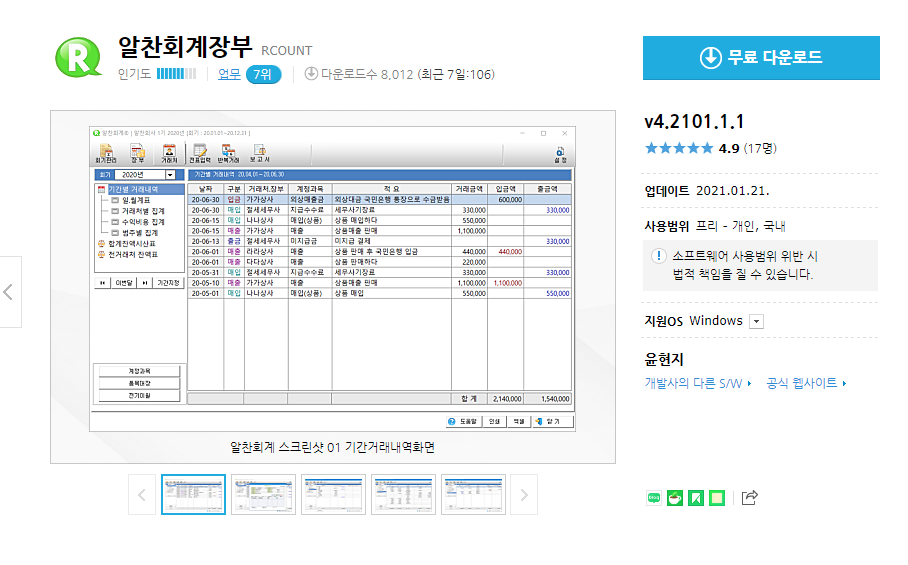This screenshot has height=565, width=908.
Task: Click the update date 2021.01.21.
Action: coord(733,191)
